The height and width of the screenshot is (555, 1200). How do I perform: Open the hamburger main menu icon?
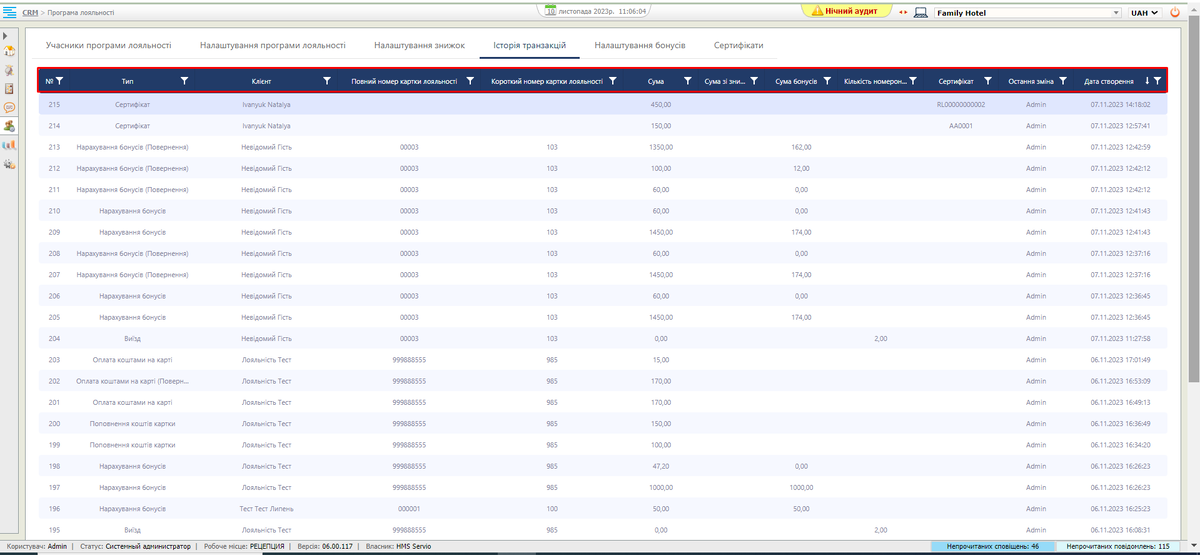click(9, 12)
